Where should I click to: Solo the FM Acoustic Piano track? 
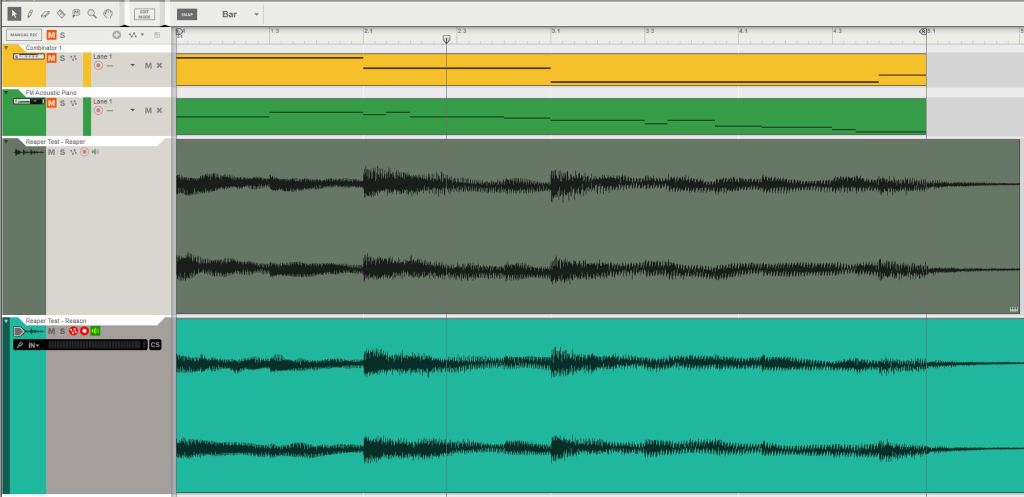(x=62, y=103)
